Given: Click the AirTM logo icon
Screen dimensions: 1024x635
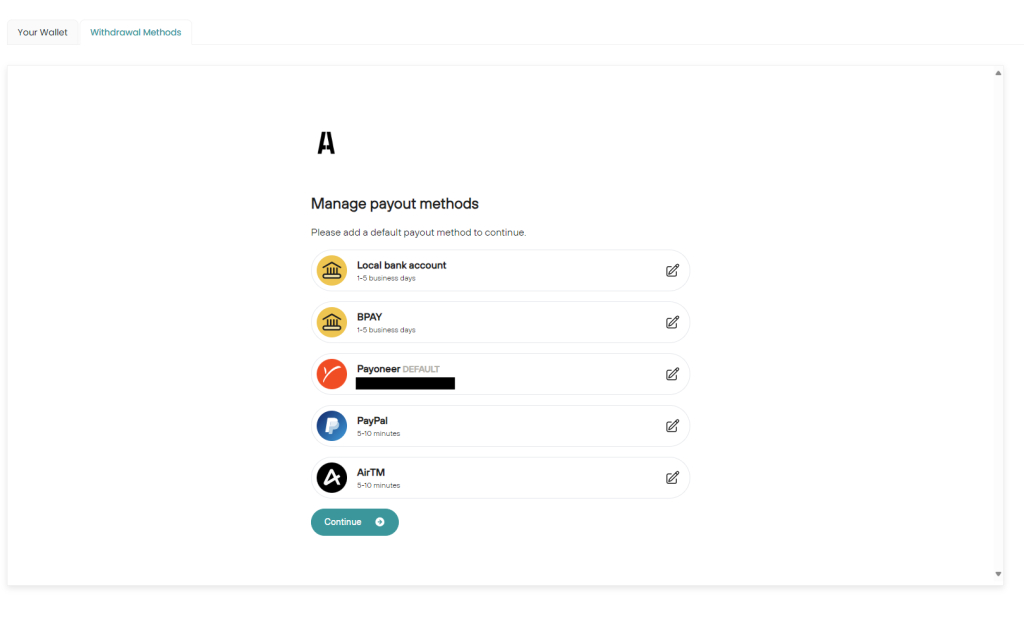Looking at the screenshot, I should click(331, 477).
